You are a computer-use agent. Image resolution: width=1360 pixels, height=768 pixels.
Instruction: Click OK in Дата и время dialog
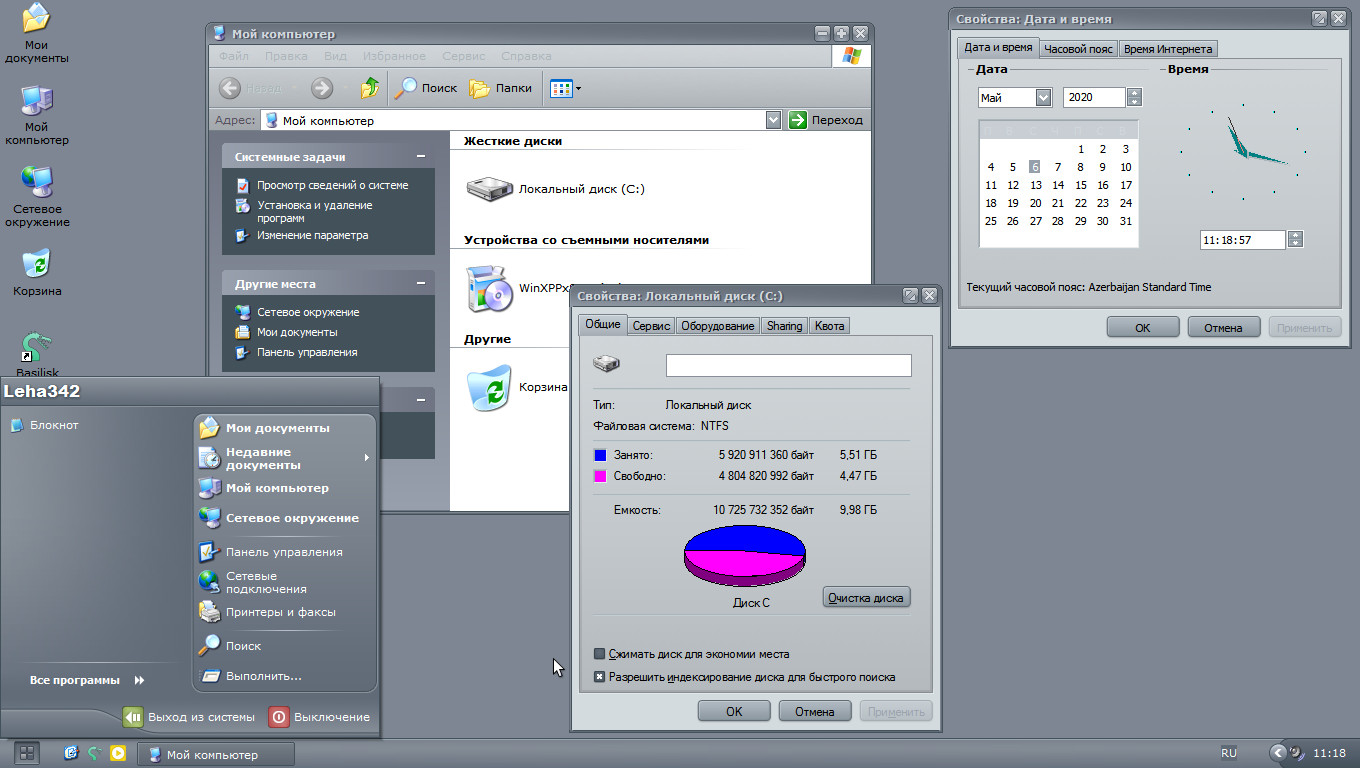click(1143, 327)
